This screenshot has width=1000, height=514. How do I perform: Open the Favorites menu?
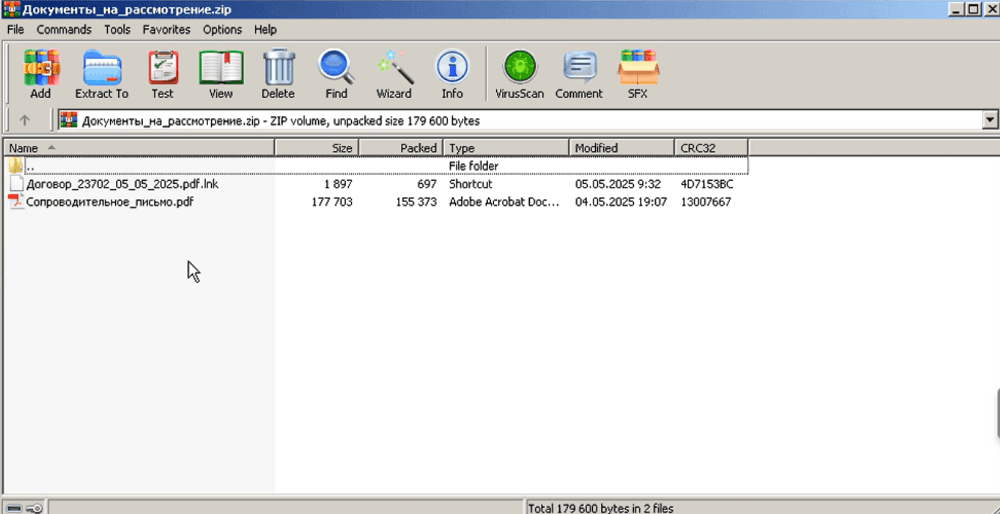(x=166, y=30)
